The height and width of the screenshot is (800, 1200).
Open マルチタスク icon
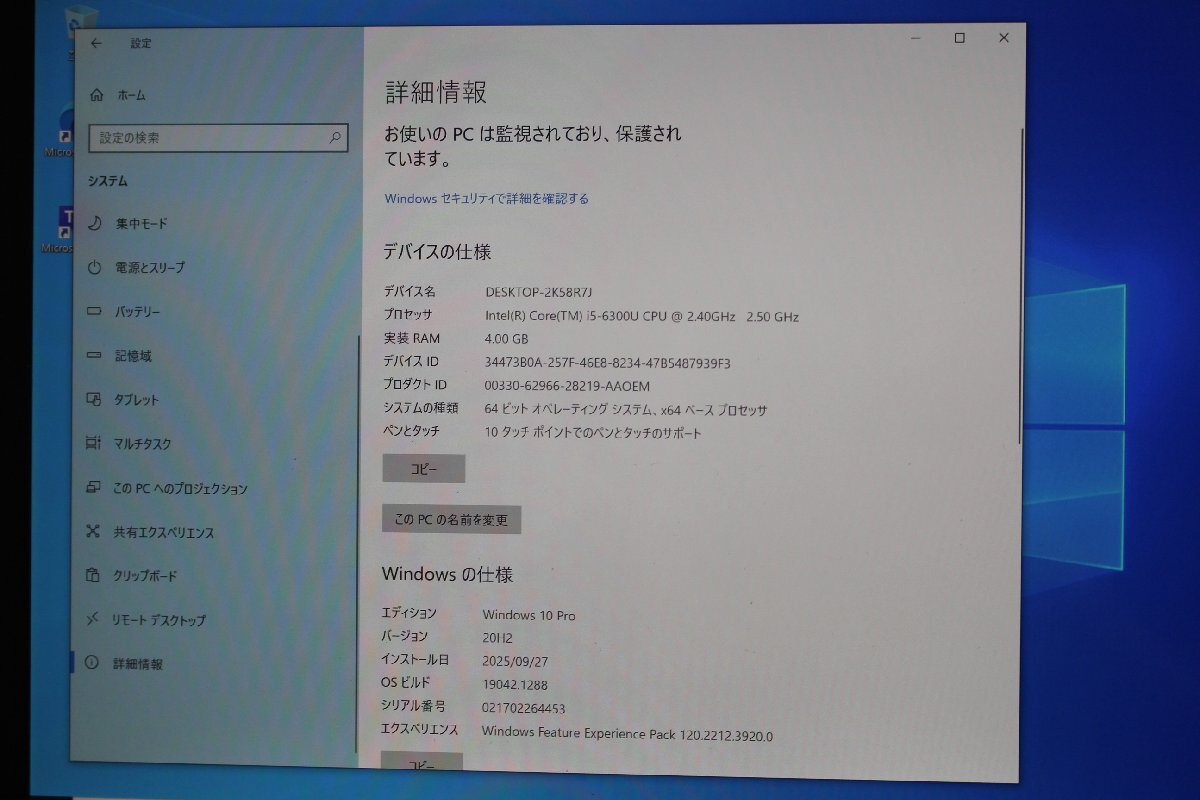coord(93,443)
